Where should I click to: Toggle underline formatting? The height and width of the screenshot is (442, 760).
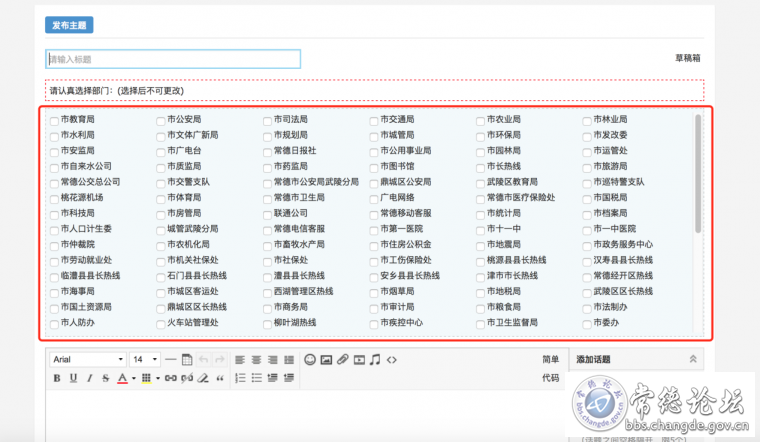[73, 378]
